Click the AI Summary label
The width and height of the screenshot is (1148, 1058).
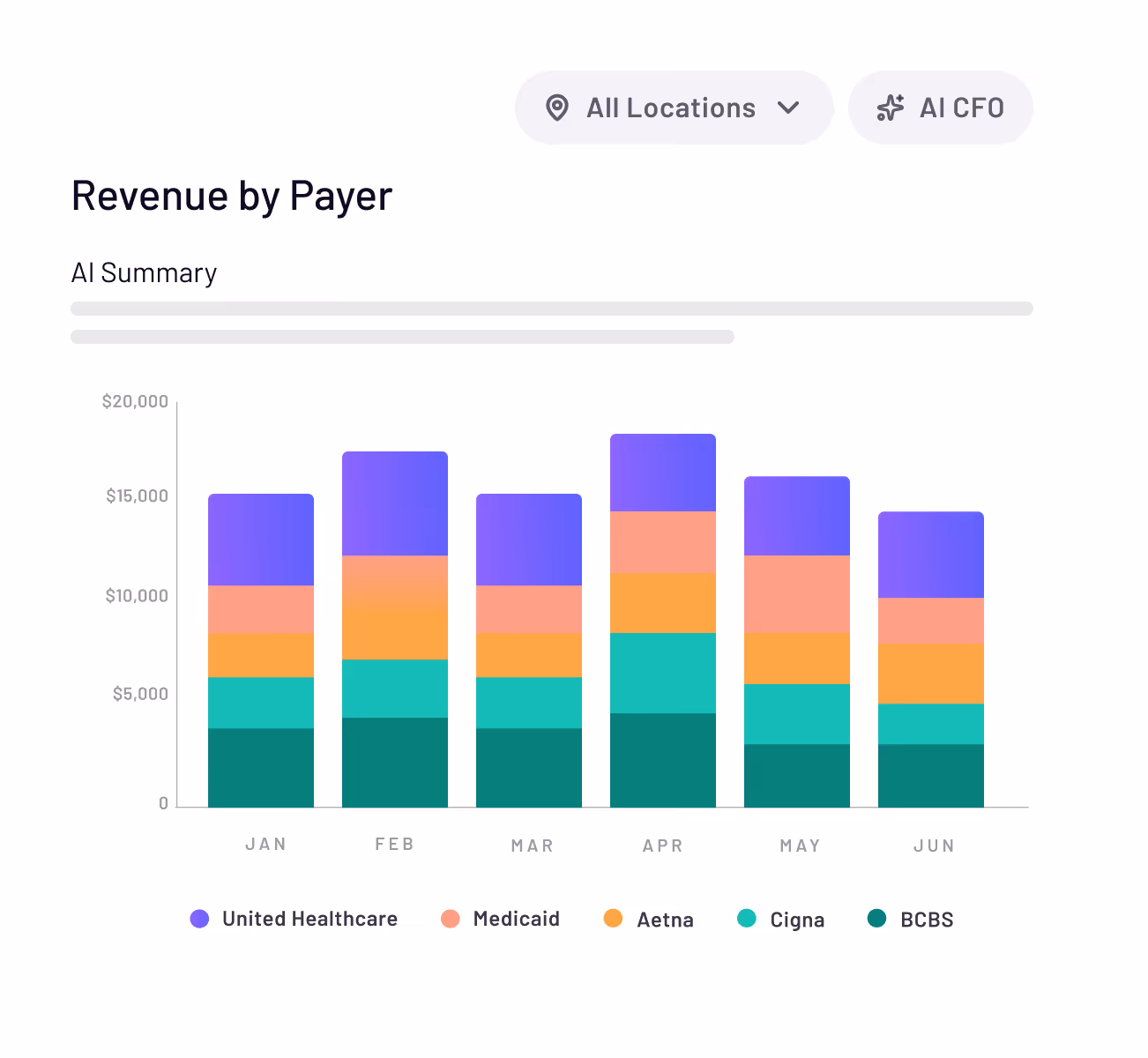[x=144, y=273]
